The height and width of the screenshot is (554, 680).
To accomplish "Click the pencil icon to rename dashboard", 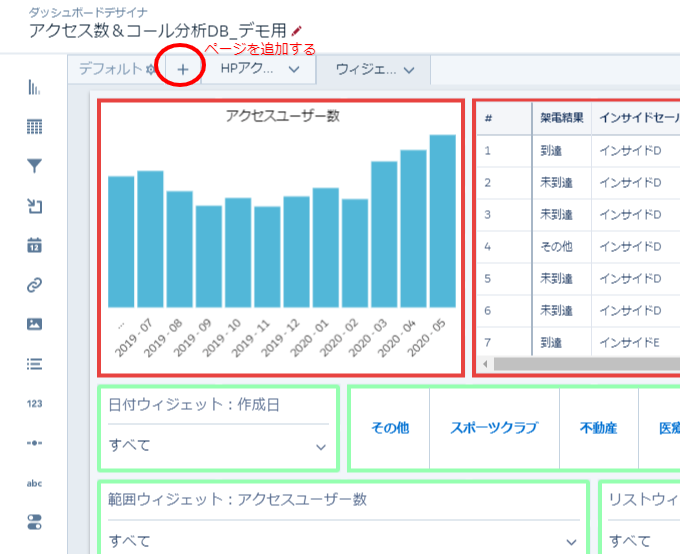I will point(296,32).
